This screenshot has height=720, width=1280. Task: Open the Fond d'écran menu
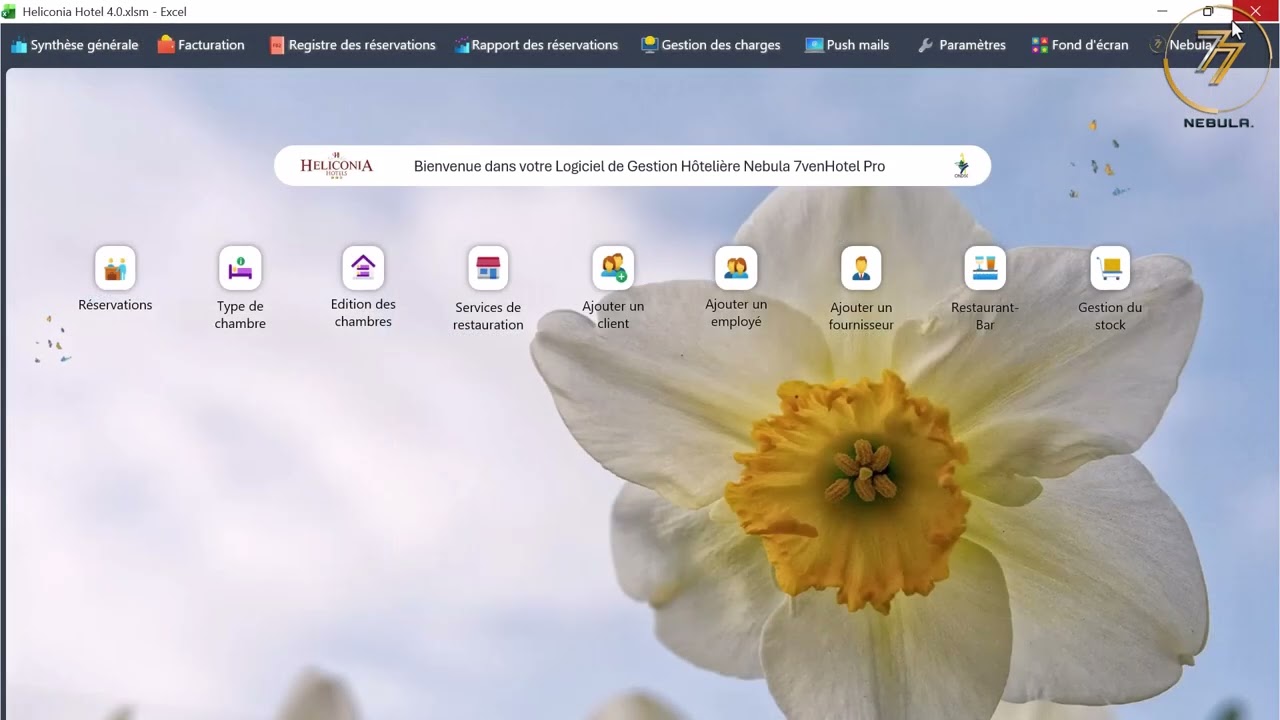pos(1080,45)
